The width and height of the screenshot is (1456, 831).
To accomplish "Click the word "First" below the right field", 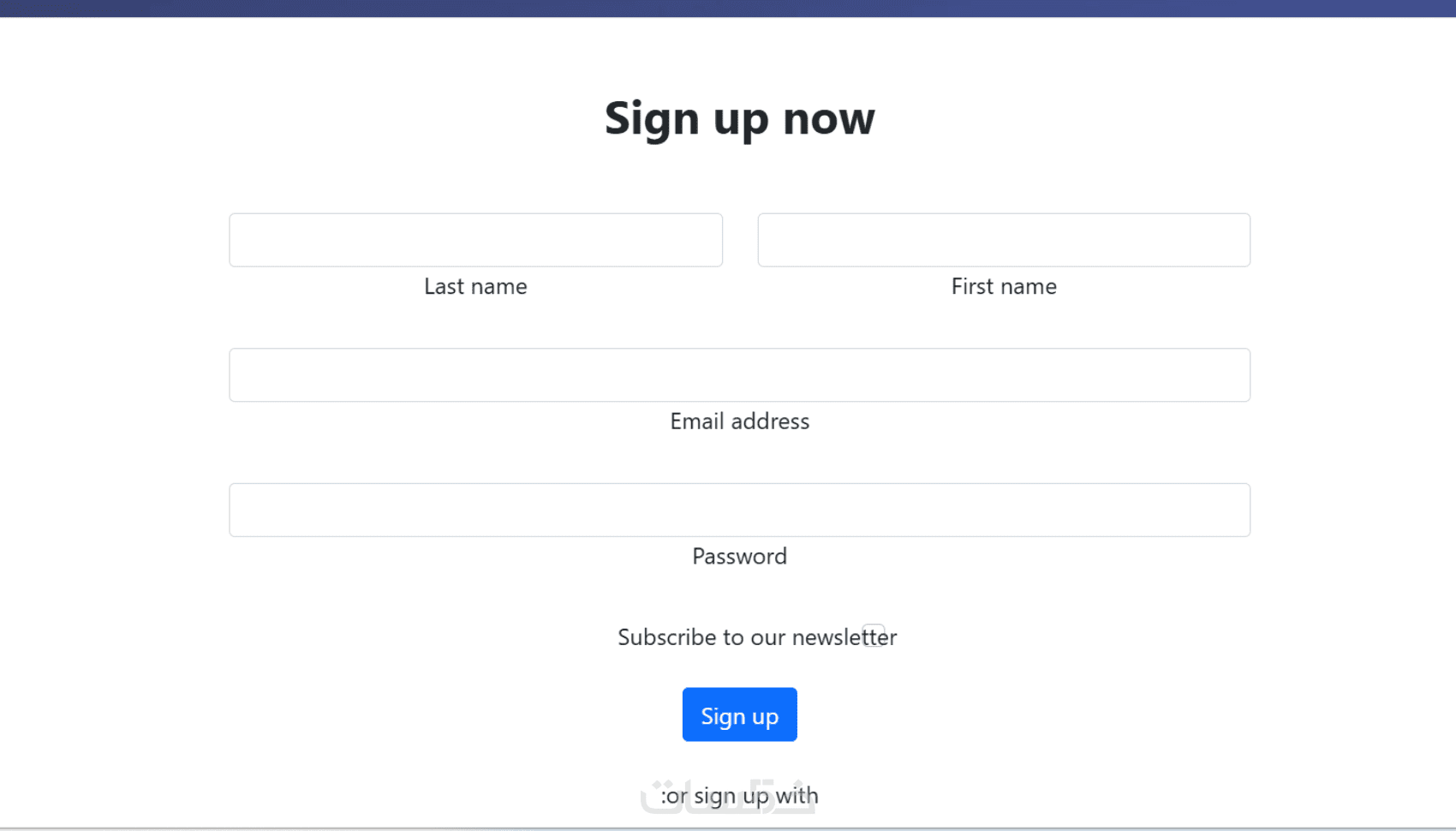I will click(972, 286).
